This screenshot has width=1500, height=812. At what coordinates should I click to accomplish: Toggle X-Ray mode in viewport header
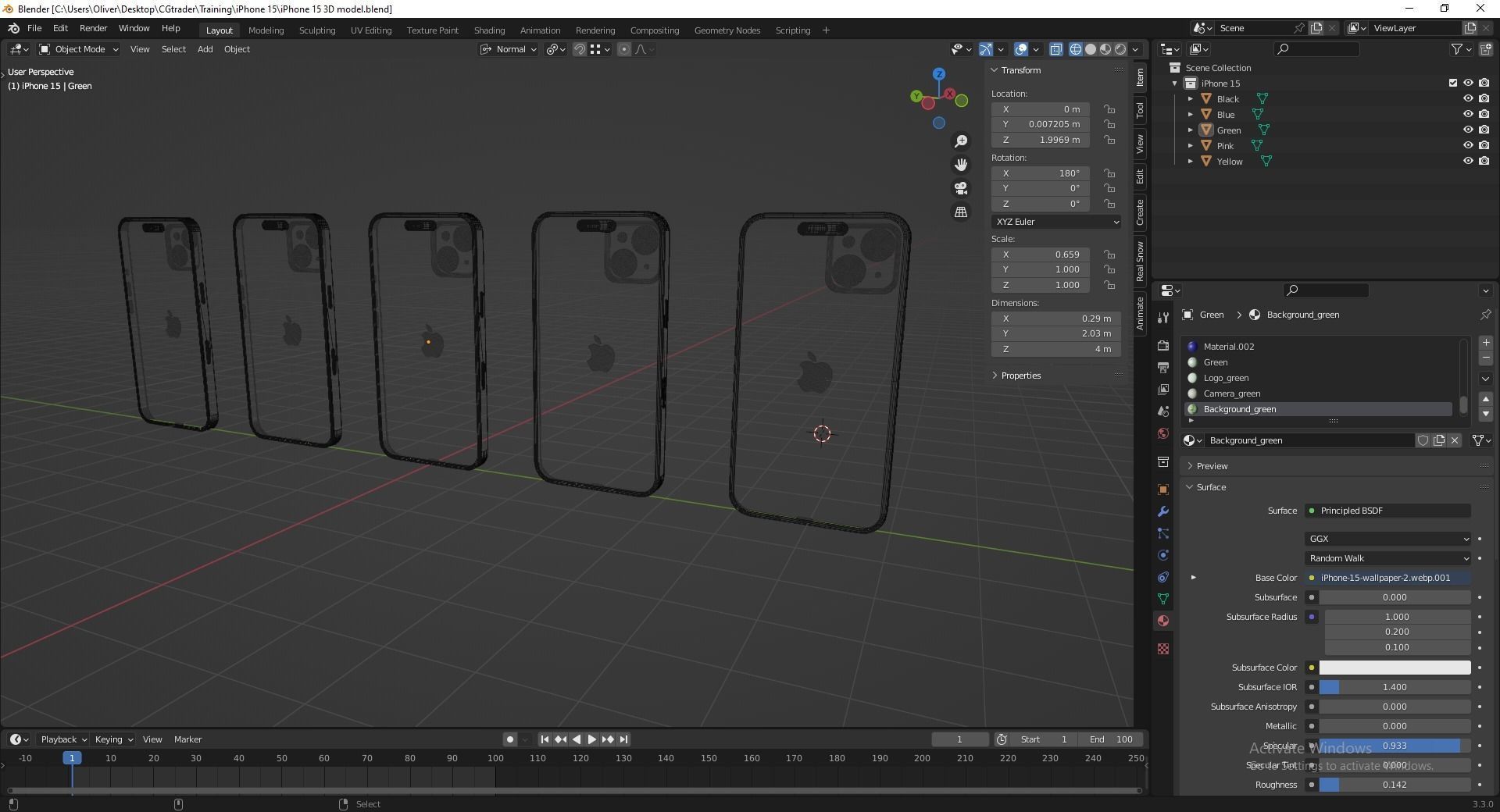pyautogui.click(x=1055, y=49)
